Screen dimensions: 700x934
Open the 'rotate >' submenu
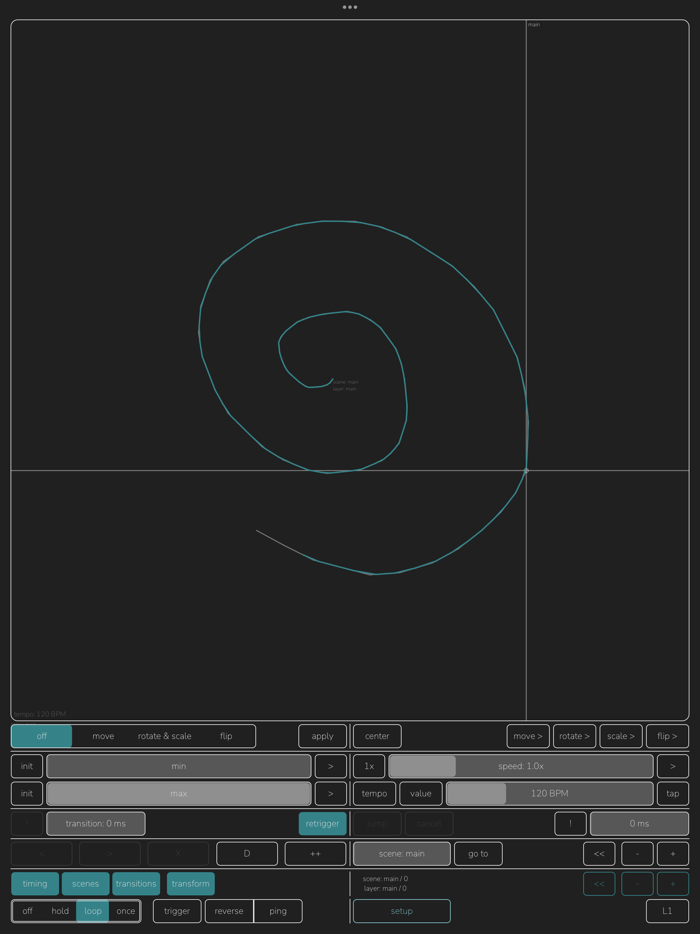[574, 736]
